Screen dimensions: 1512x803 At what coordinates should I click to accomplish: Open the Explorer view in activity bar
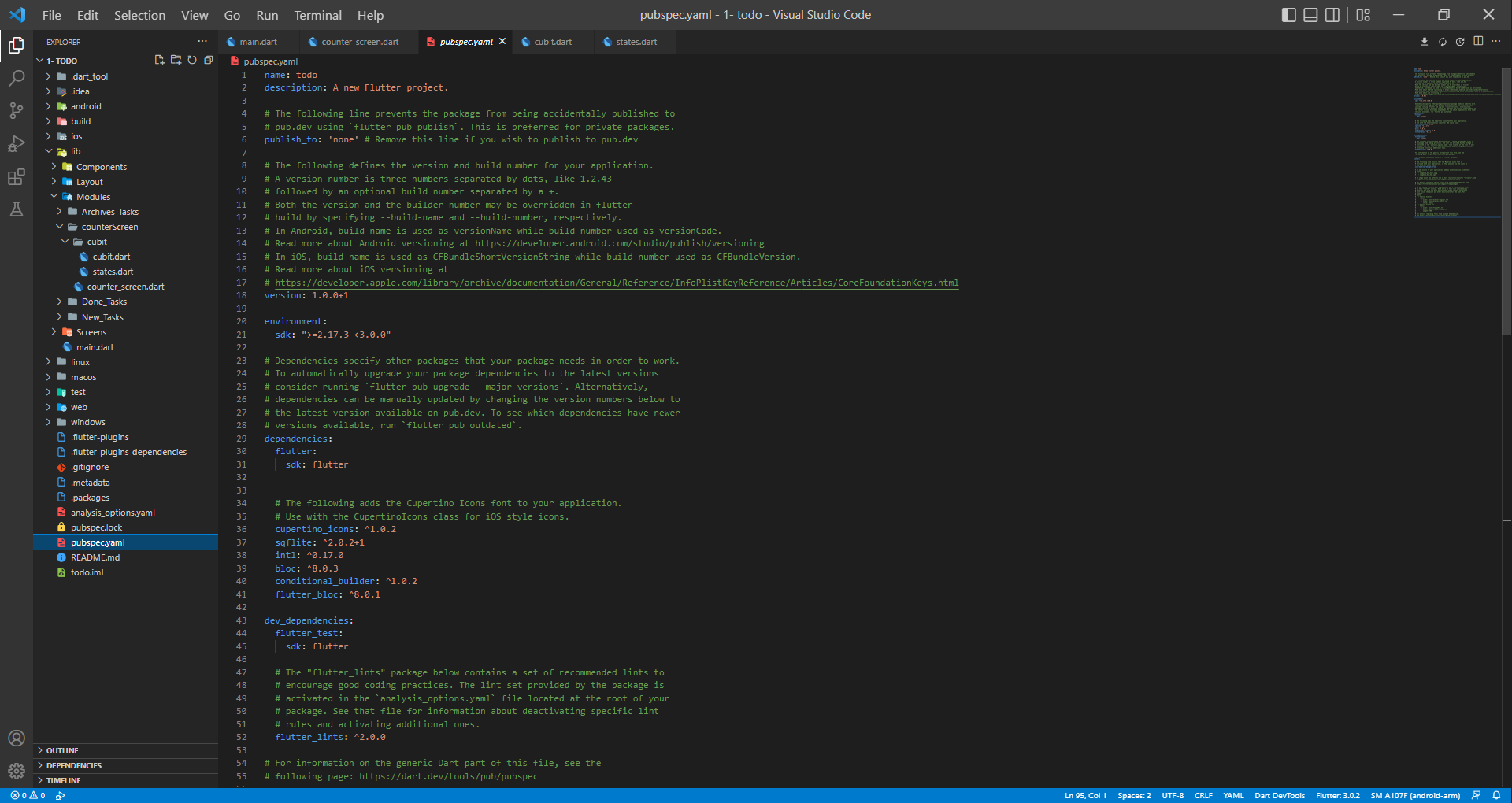[x=16, y=46]
